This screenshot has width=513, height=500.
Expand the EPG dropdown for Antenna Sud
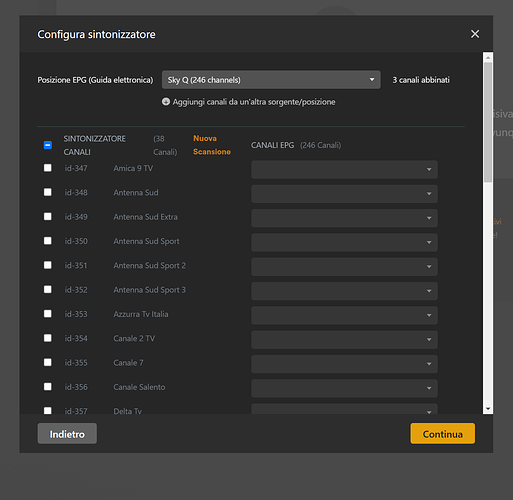[x=344, y=194]
